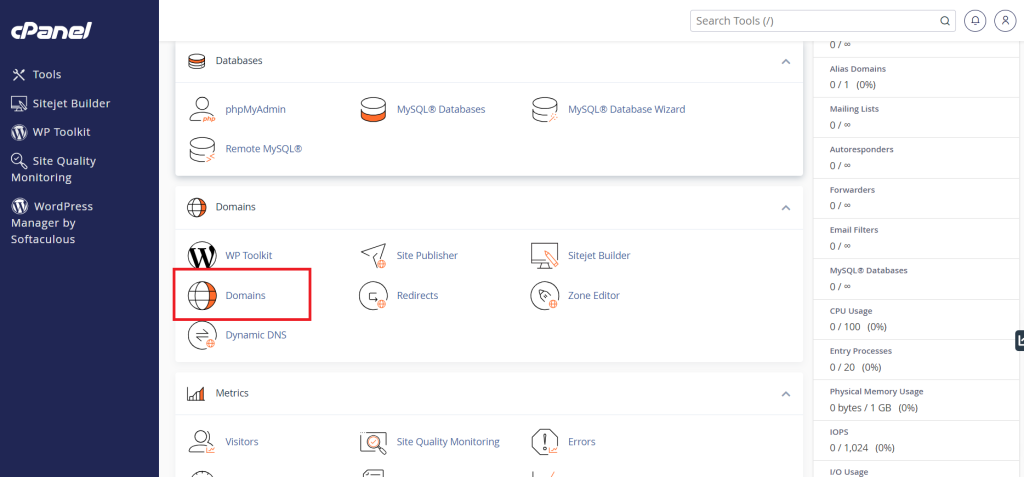Screen dimensions: 1024x477
Task: Open the Dynamic DNS link
Action: [256, 336]
